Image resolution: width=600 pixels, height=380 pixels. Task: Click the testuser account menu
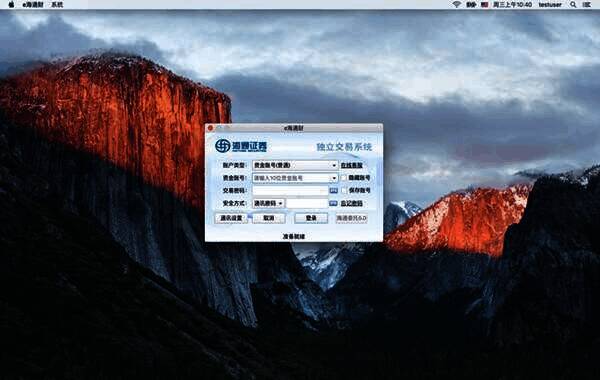[x=550, y=5]
